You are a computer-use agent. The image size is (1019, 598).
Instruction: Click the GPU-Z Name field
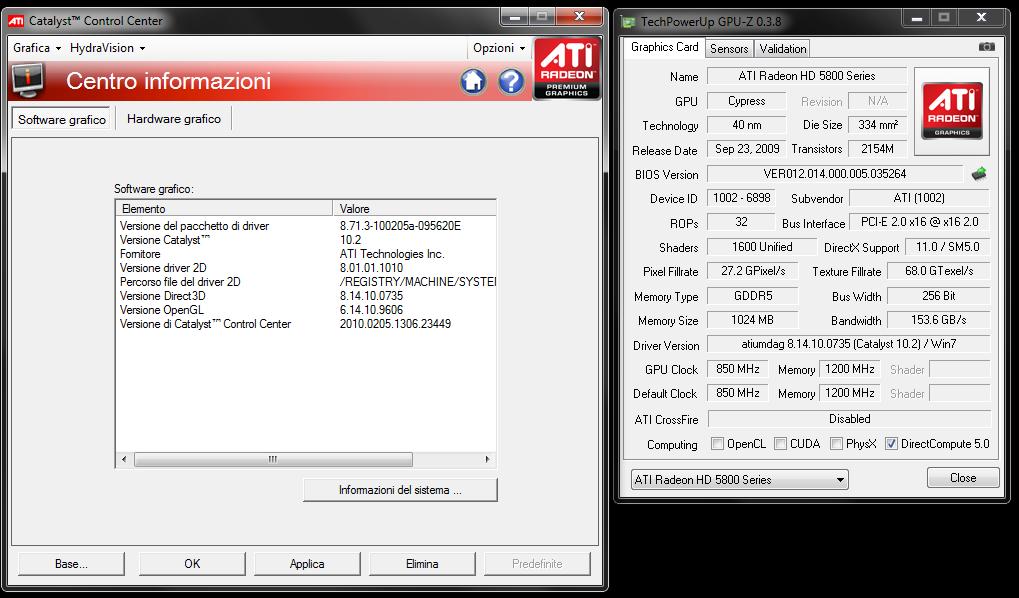point(806,76)
